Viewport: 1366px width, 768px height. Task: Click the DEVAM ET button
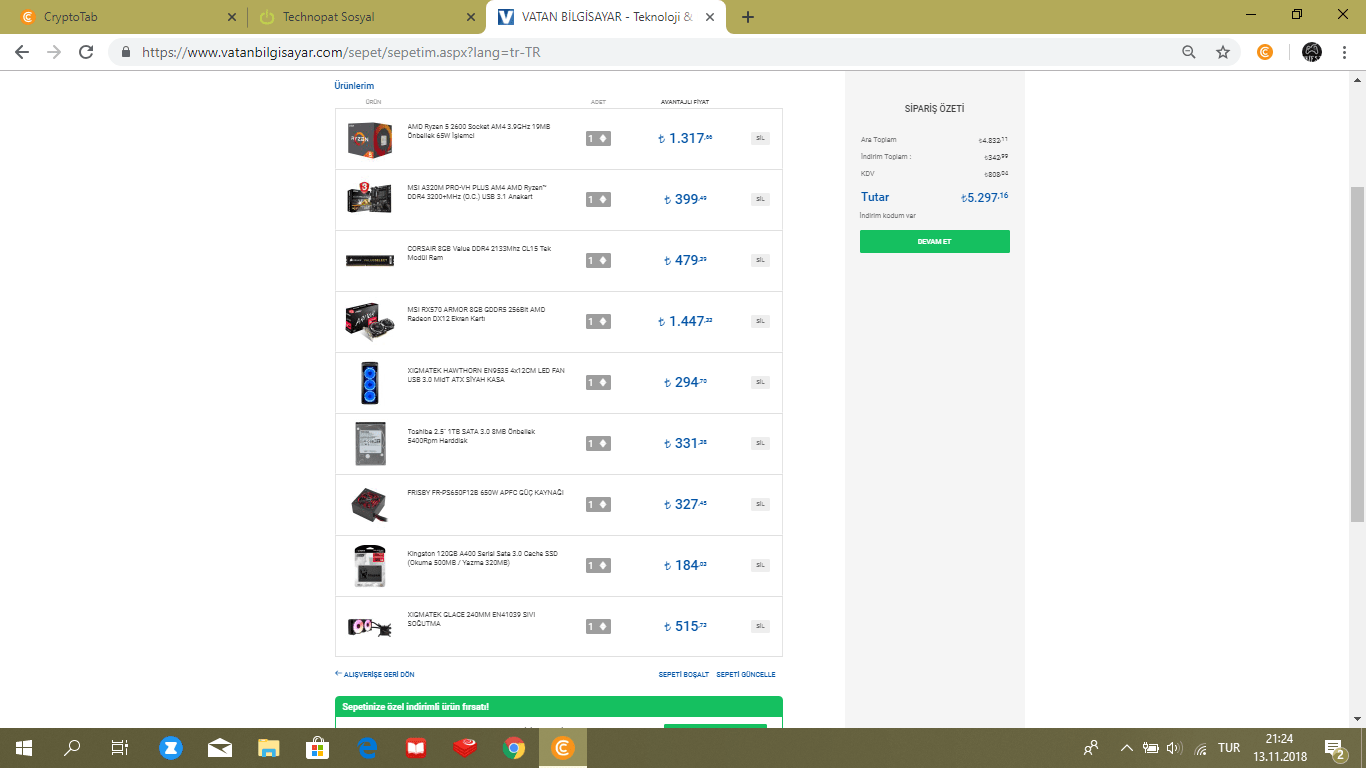coord(935,241)
